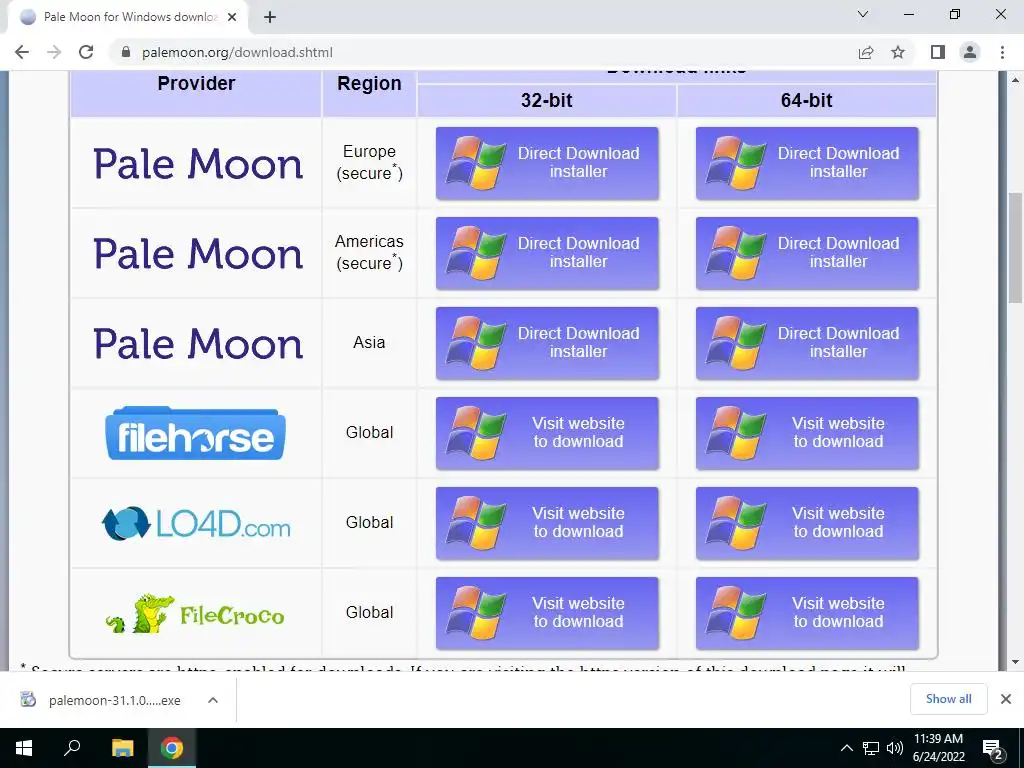
Task: Click the Provider column header
Action: (x=196, y=84)
